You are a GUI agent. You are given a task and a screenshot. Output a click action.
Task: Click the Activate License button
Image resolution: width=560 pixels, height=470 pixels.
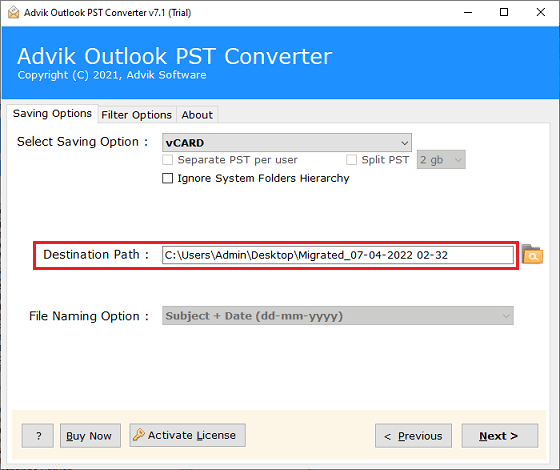(x=188, y=435)
